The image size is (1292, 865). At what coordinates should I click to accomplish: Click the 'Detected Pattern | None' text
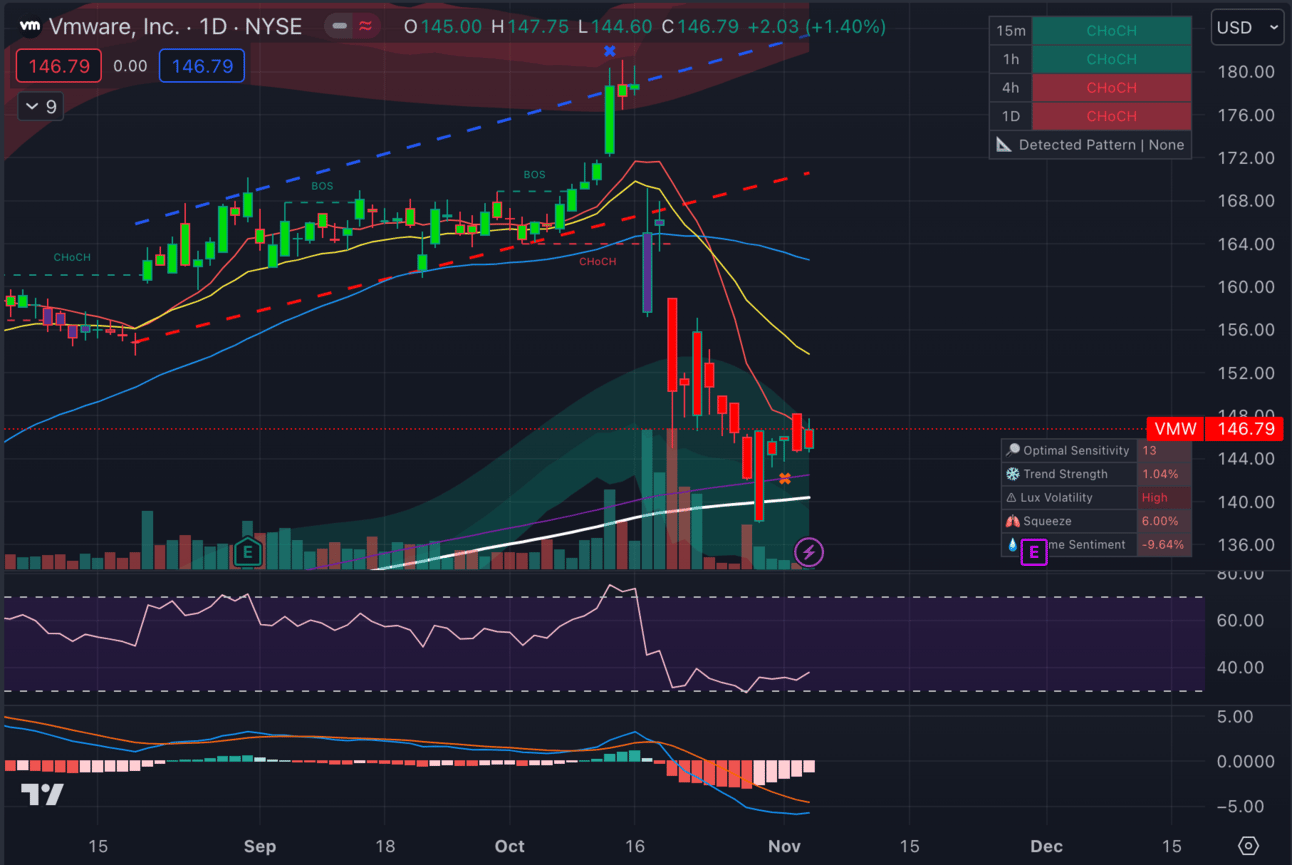[1101, 145]
